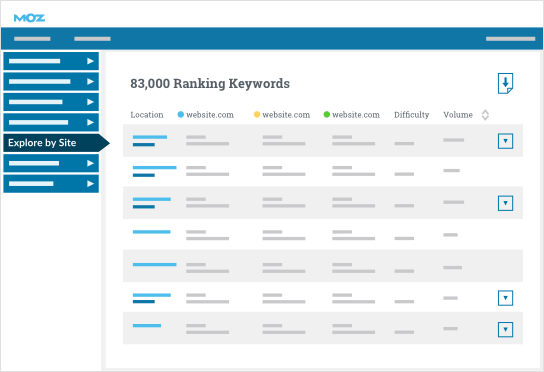The width and height of the screenshot is (544, 372).
Task: Click the blue dot website.com legend
Action: [x=206, y=115]
